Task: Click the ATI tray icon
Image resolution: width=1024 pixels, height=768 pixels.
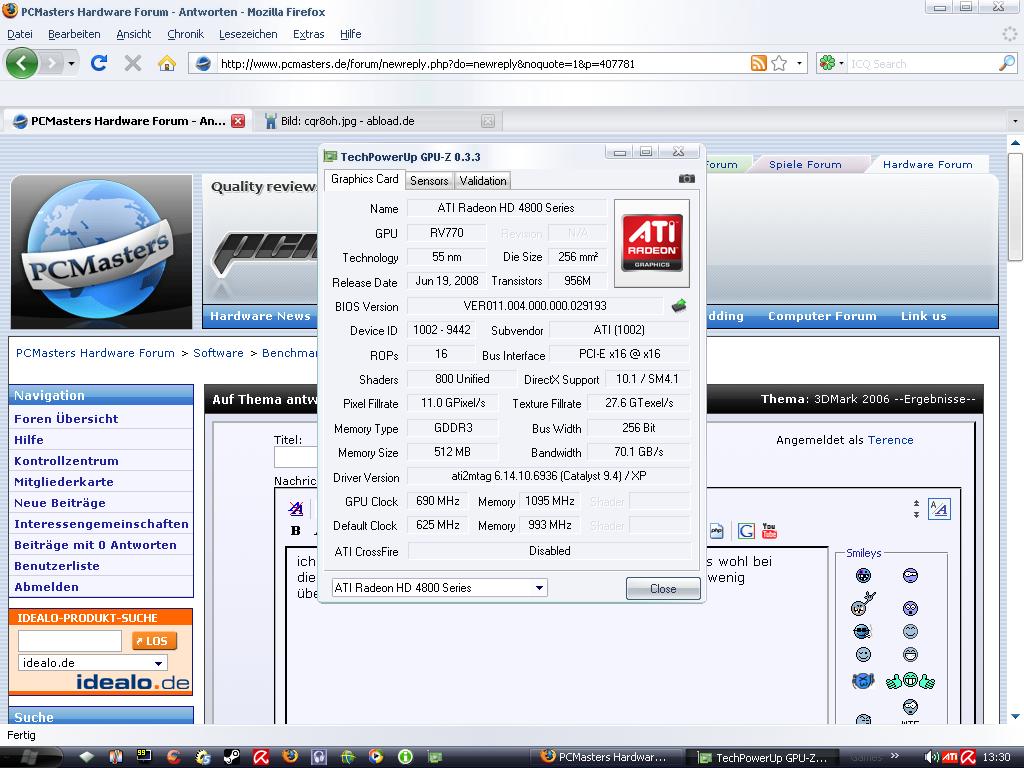Action: point(950,758)
